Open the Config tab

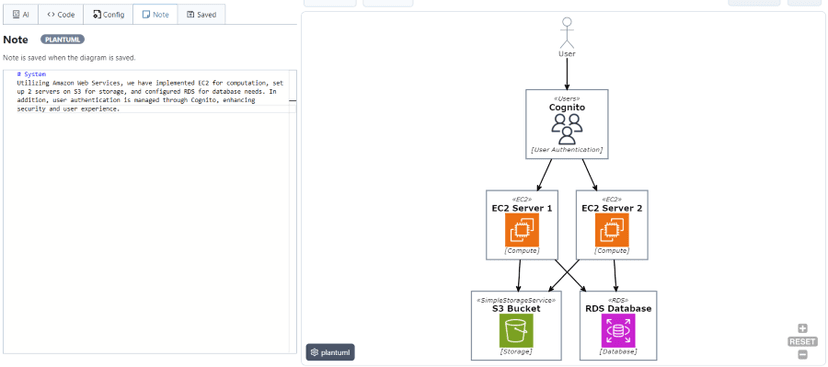(108, 14)
